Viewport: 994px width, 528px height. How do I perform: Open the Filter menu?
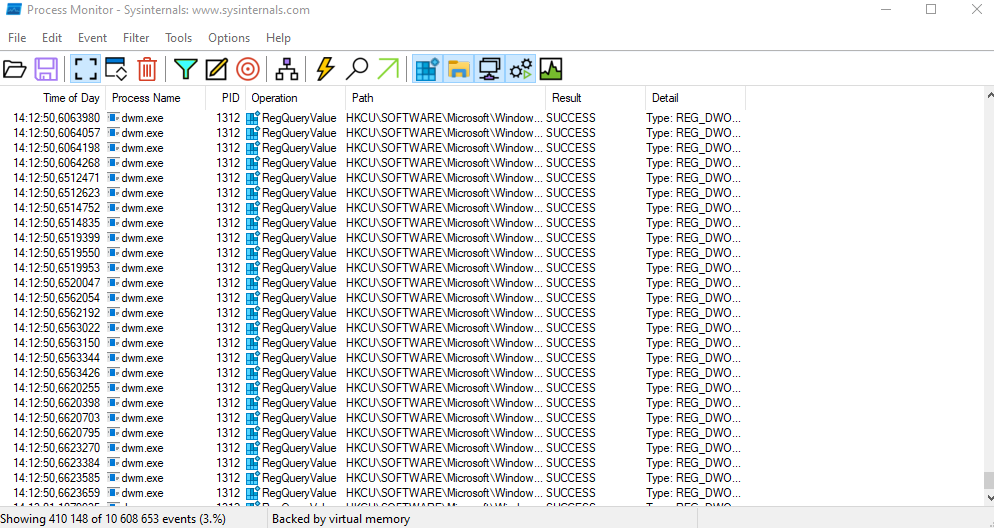136,38
